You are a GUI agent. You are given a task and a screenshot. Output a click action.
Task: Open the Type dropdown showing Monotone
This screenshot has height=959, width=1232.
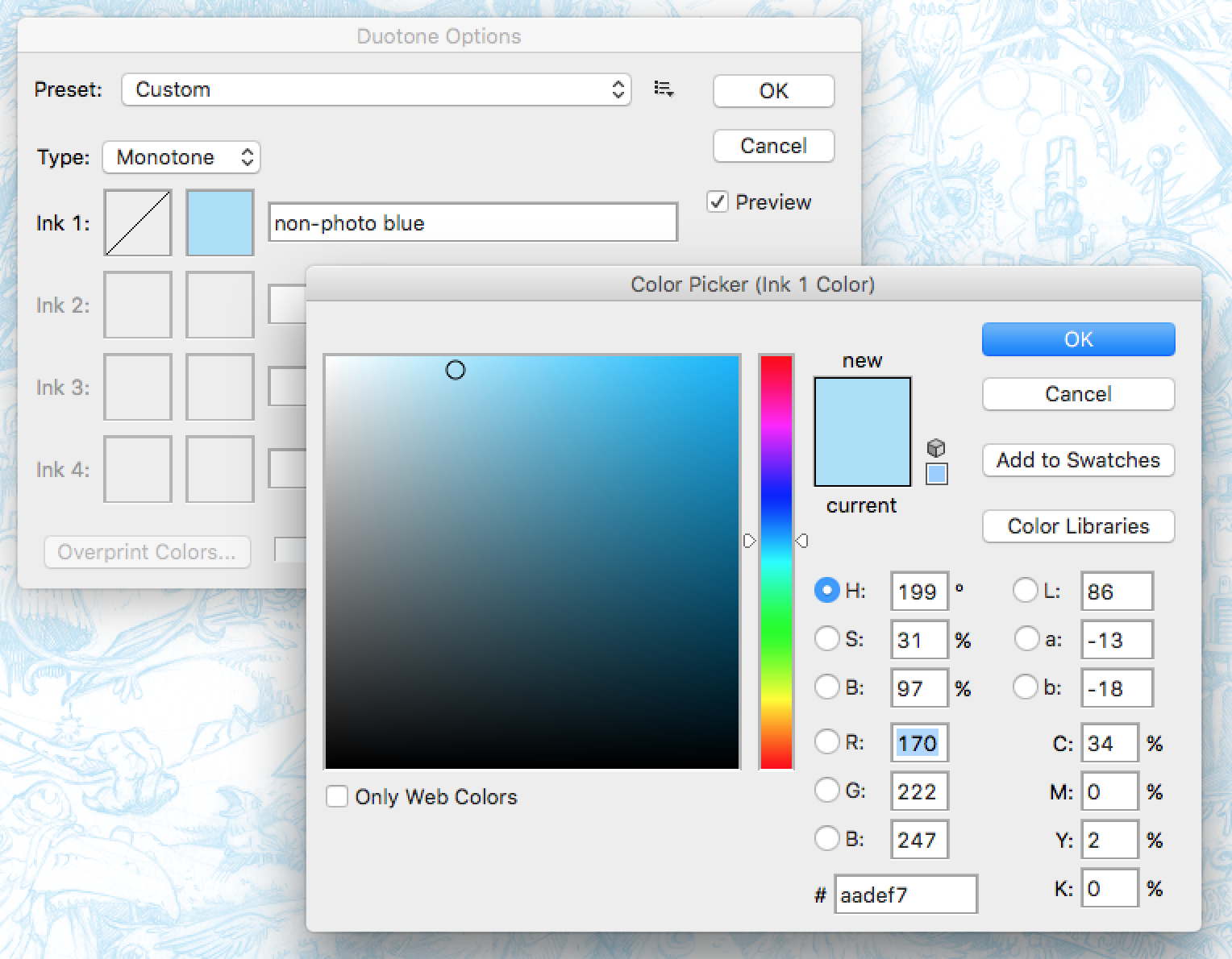(181, 157)
